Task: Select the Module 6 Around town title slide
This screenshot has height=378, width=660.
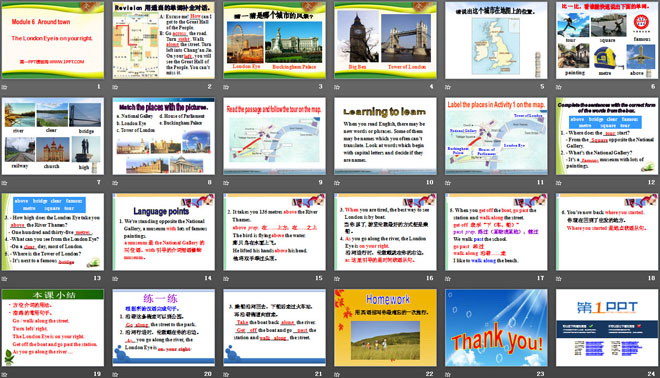Action: coord(53,40)
